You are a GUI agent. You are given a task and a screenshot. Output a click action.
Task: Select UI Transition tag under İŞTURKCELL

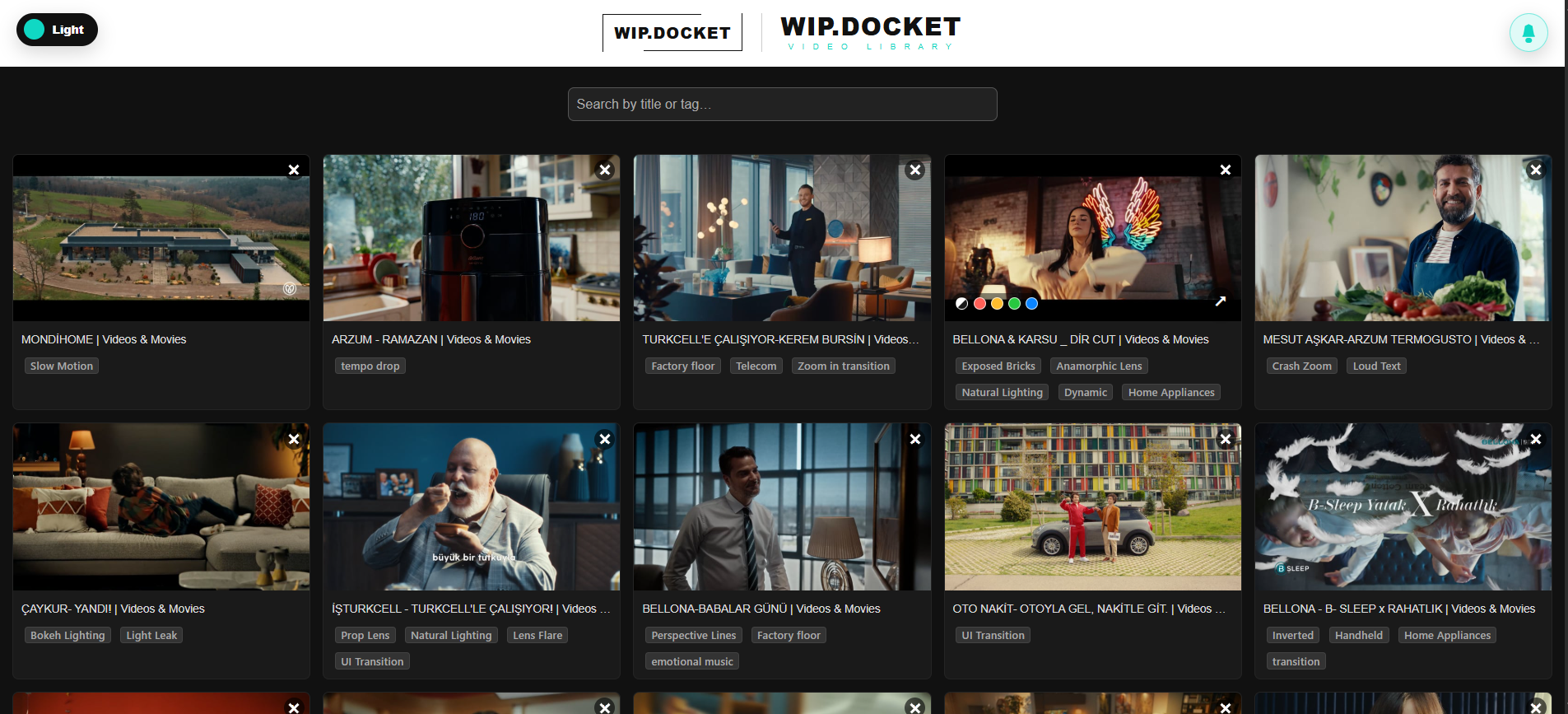tap(372, 661)
